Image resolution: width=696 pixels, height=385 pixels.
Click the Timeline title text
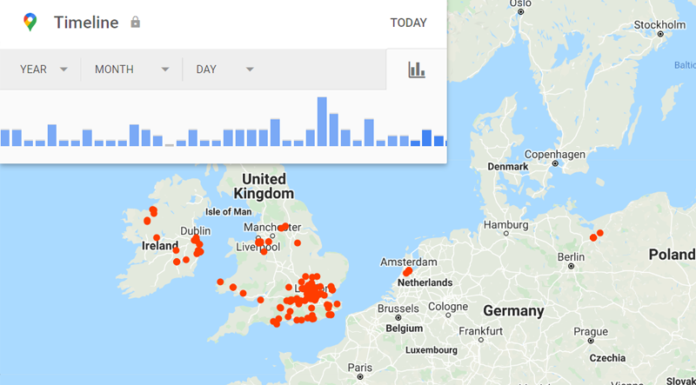(x=86, y=22)
